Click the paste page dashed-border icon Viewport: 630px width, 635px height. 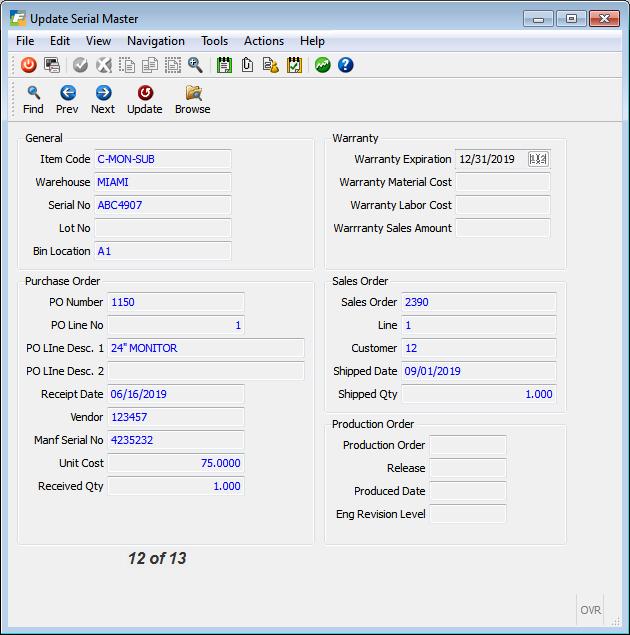click(x=173, y=65)
